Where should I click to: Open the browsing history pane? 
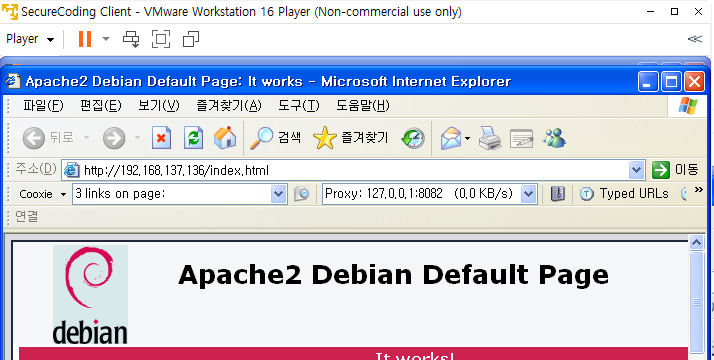point(413,138)
